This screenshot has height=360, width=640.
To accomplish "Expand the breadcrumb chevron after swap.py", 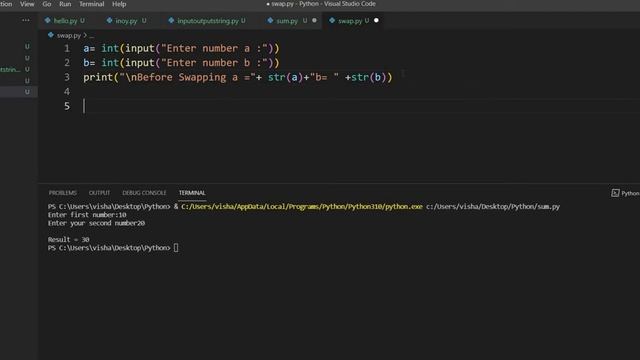I will 85,36.
